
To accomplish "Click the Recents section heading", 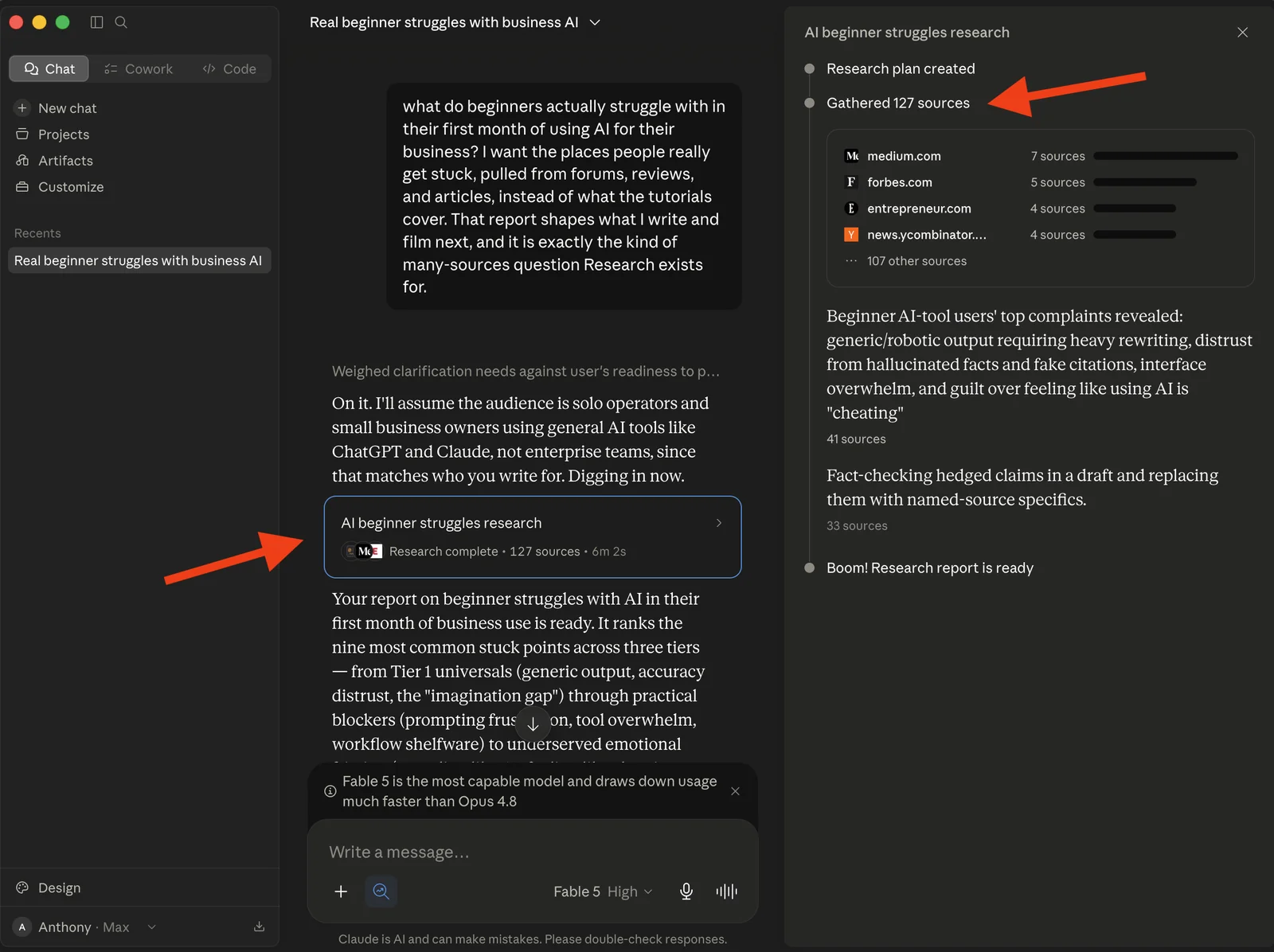I will [37, 233].
